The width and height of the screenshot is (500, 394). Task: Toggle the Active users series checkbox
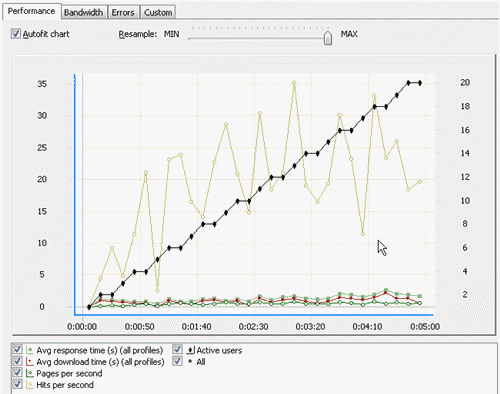point(178,350)
